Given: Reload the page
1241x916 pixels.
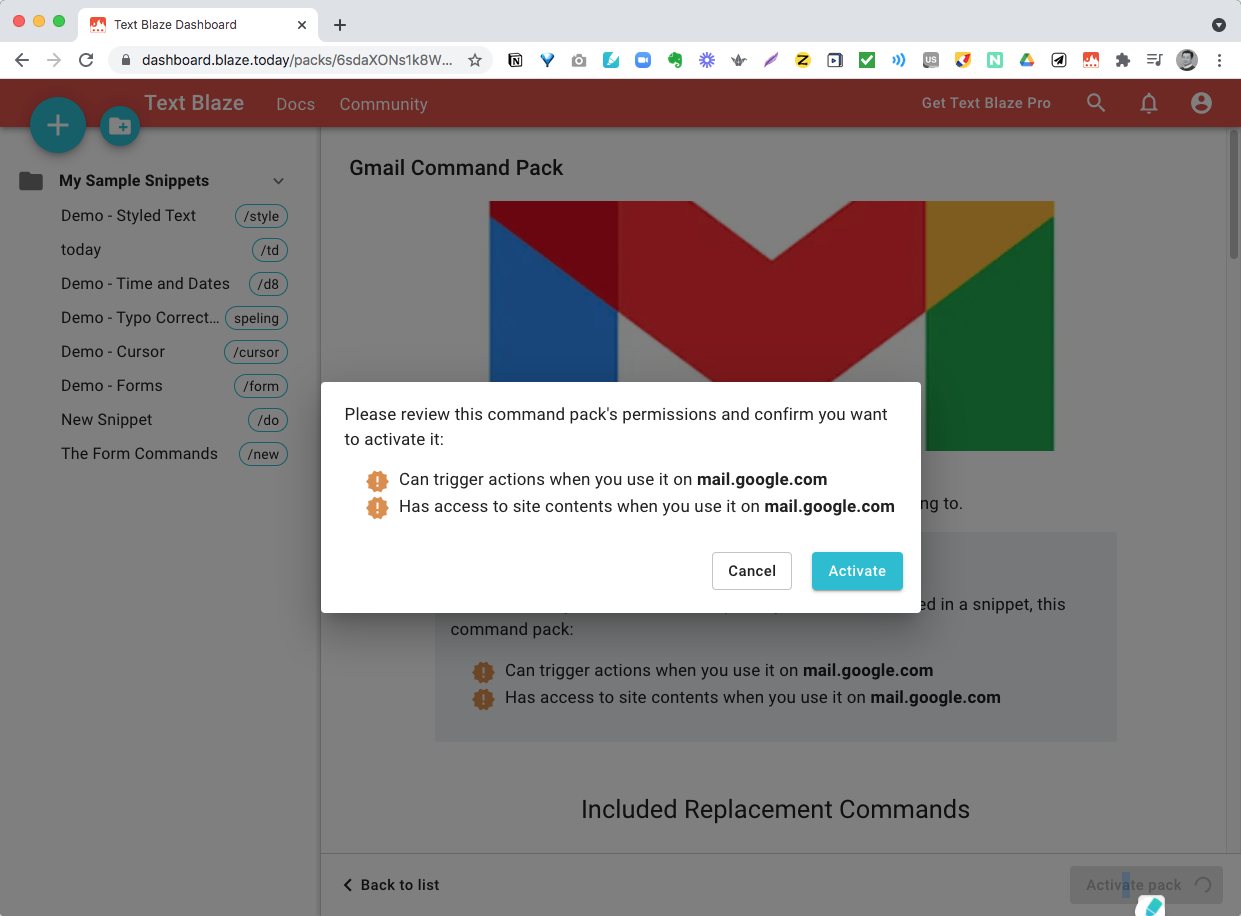Looking at the screenshot, I should pos(86,60).
